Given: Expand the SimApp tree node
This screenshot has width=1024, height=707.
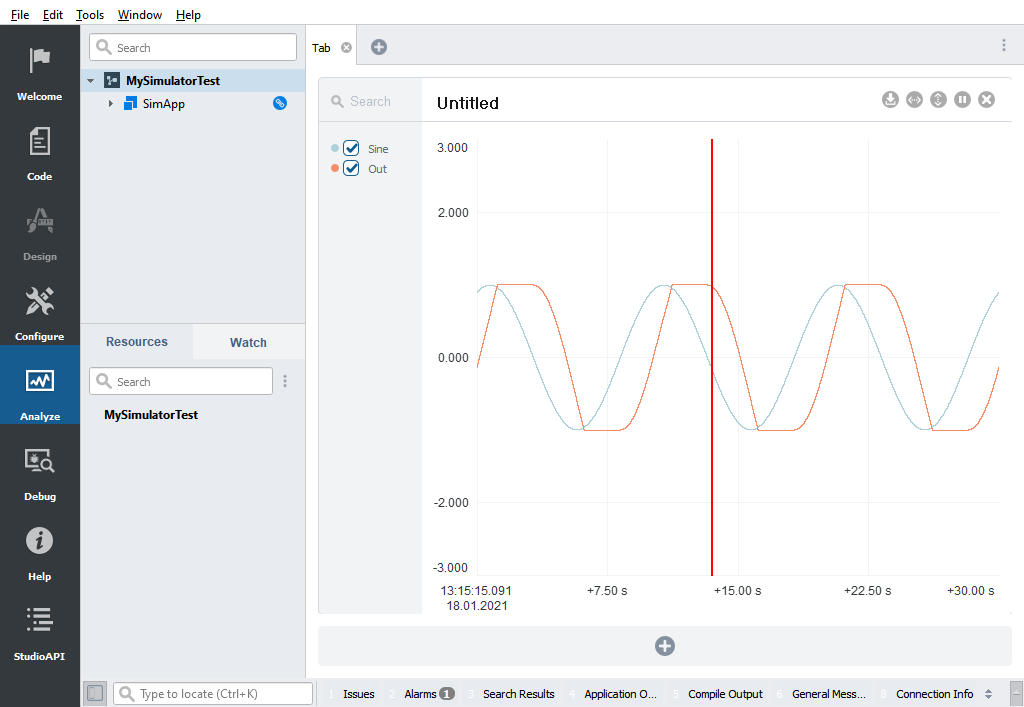Looking at the screenshot, I should pyautogui.click(x=110, y=104).
